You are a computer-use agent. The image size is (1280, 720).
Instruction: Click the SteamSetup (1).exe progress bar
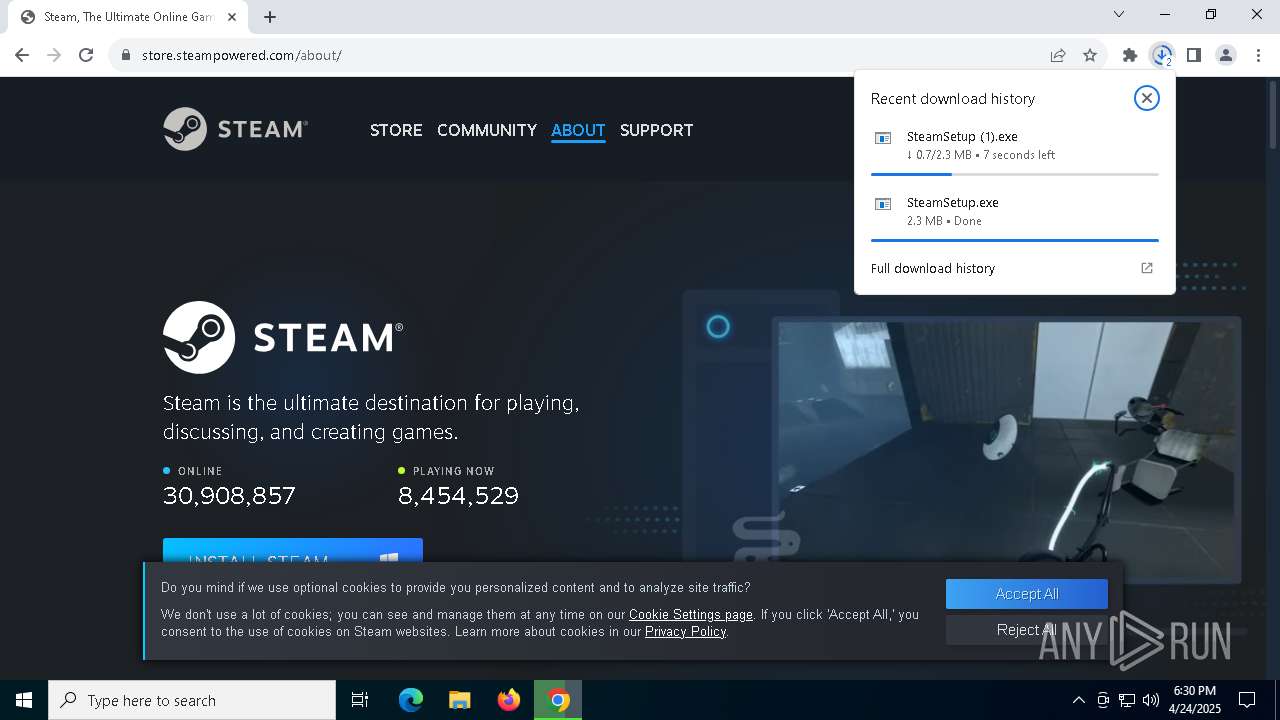1015,174
